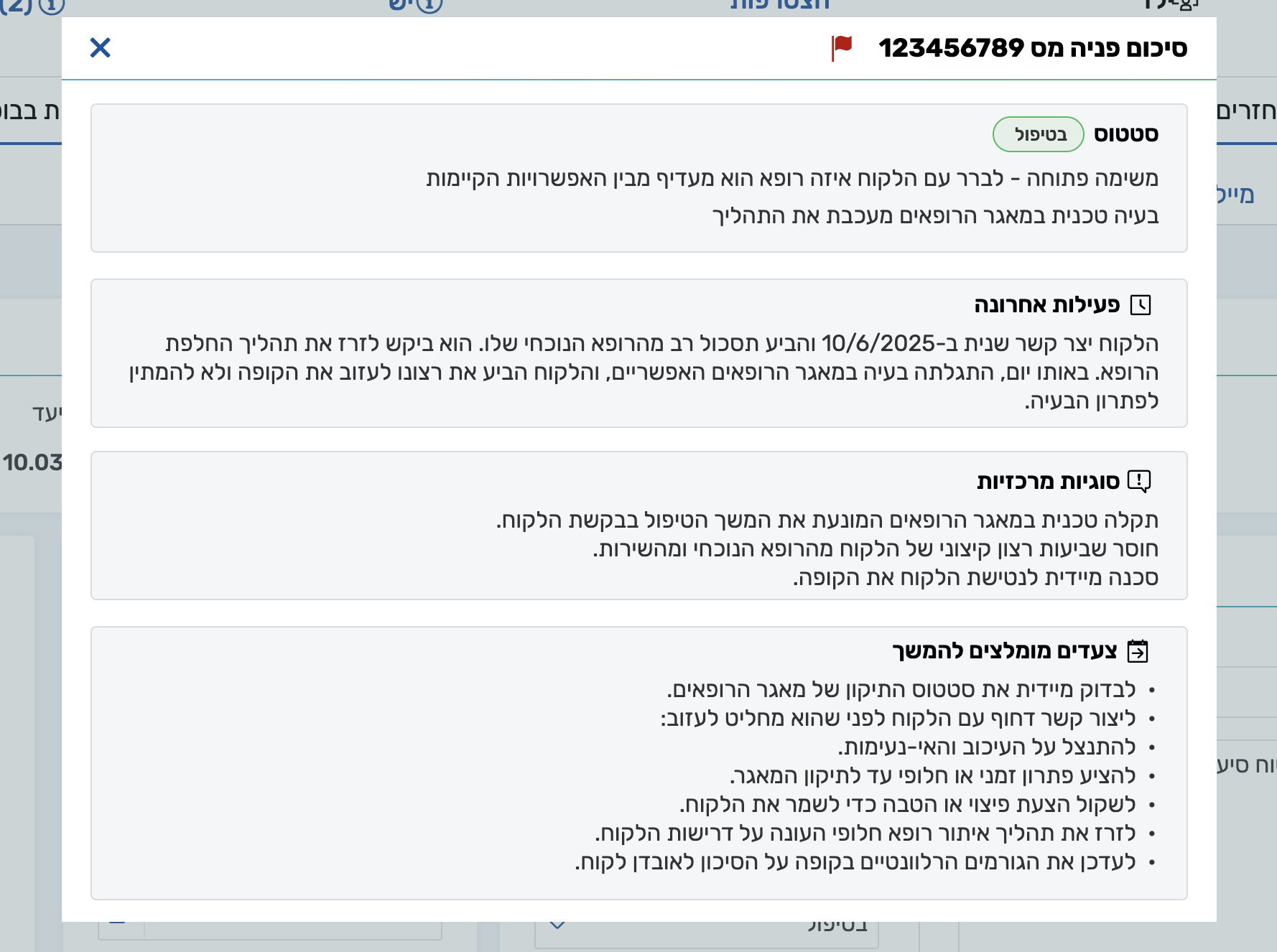Click the סטטוס heading label

click(1125, 134)
